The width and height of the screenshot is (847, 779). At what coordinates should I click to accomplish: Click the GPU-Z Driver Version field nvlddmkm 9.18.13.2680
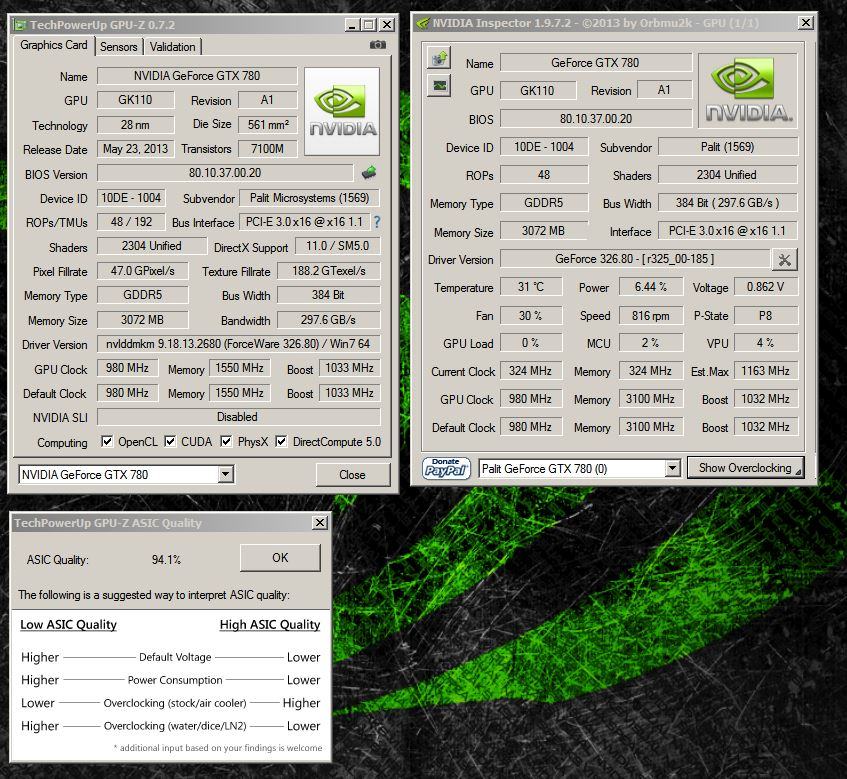tap(238, 344)
